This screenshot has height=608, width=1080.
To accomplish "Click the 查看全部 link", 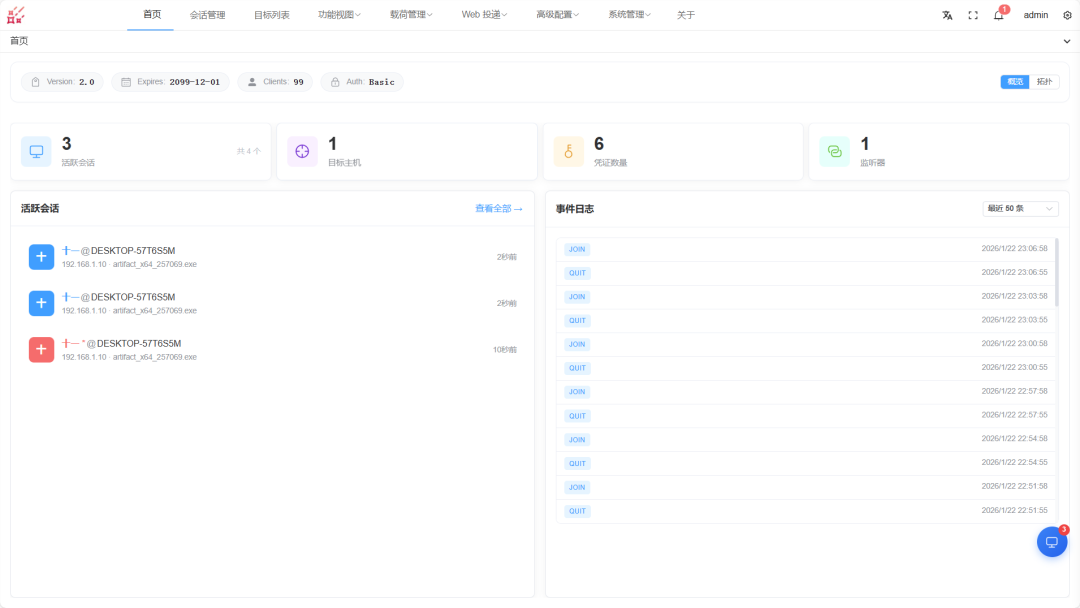I will [499, 209].
